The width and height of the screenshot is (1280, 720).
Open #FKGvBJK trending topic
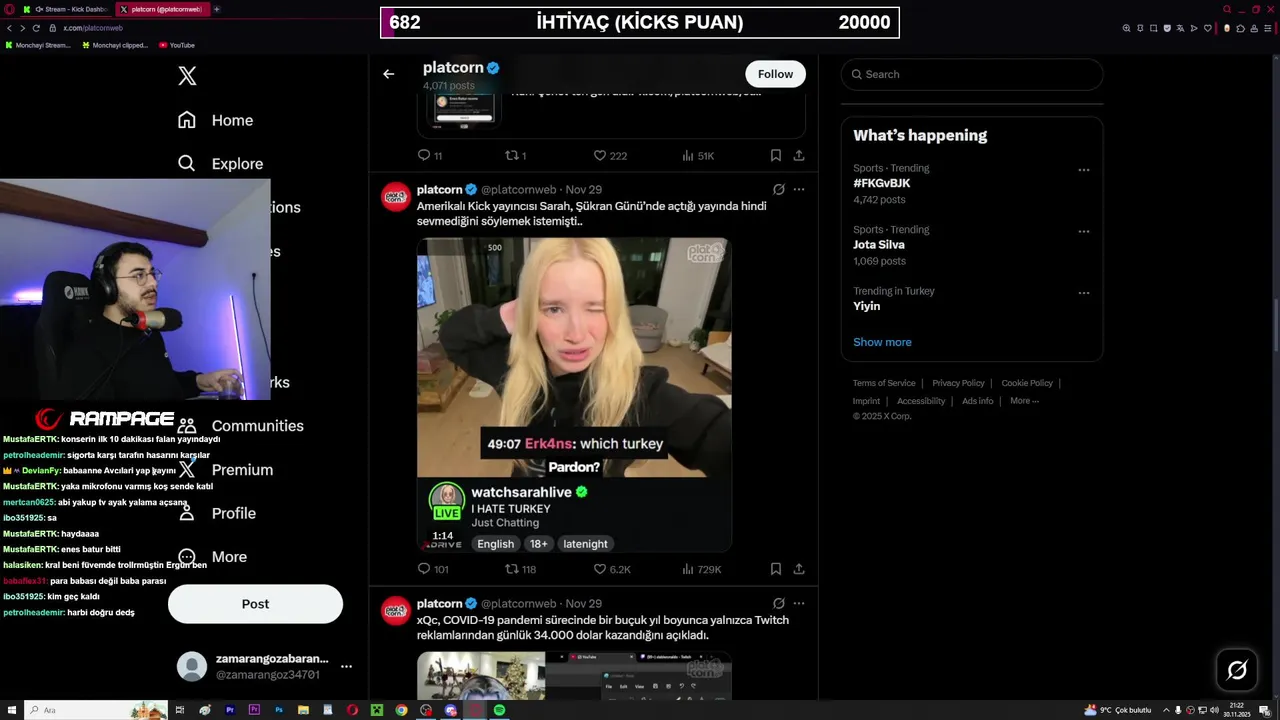click(881, 184)
